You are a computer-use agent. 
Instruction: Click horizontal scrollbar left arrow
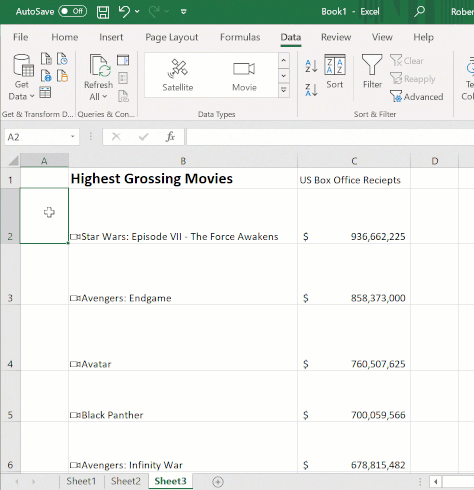coord(435,481)
